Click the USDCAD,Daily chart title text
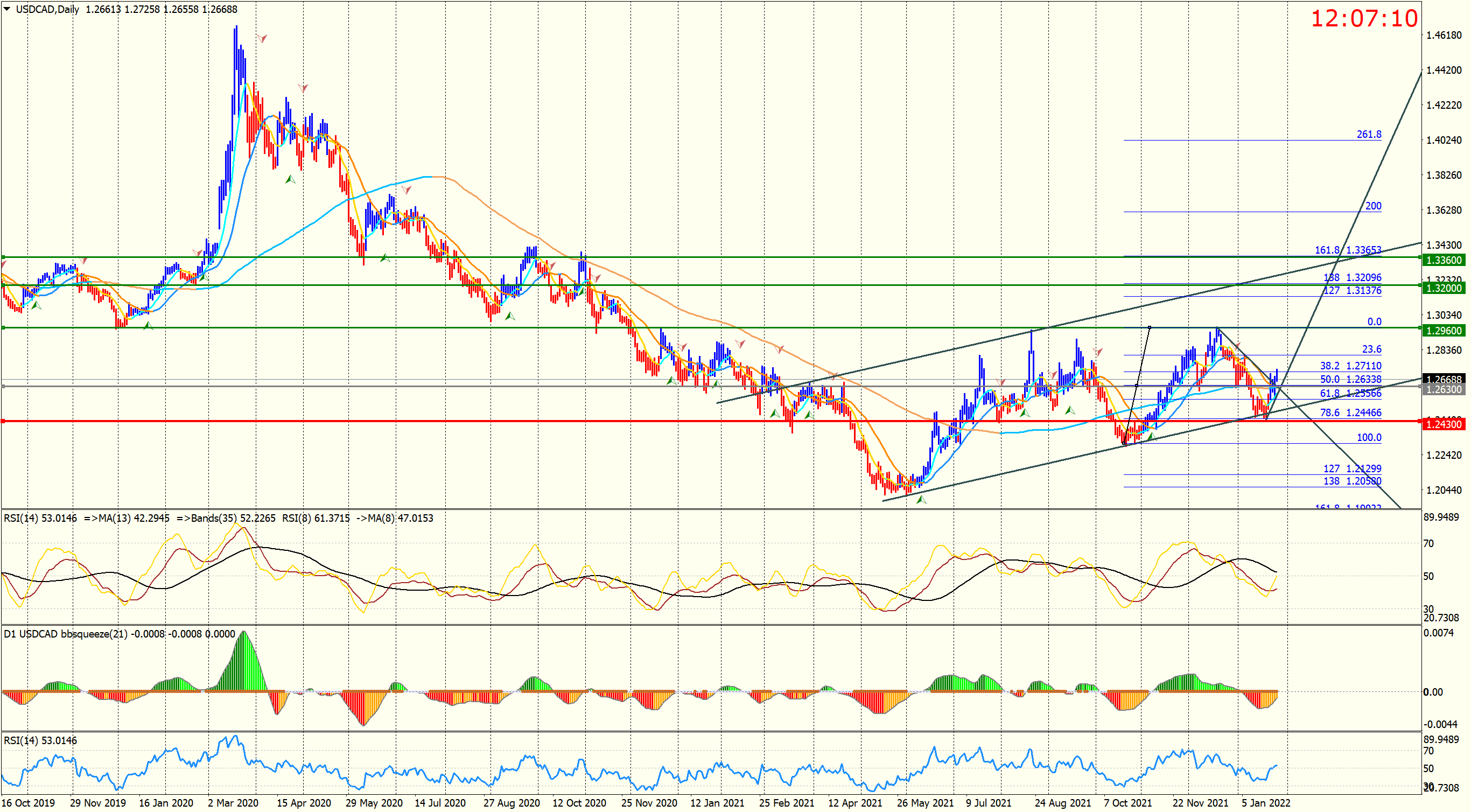The width and height of the screenshot is (1471, 812). pos(47,9)
